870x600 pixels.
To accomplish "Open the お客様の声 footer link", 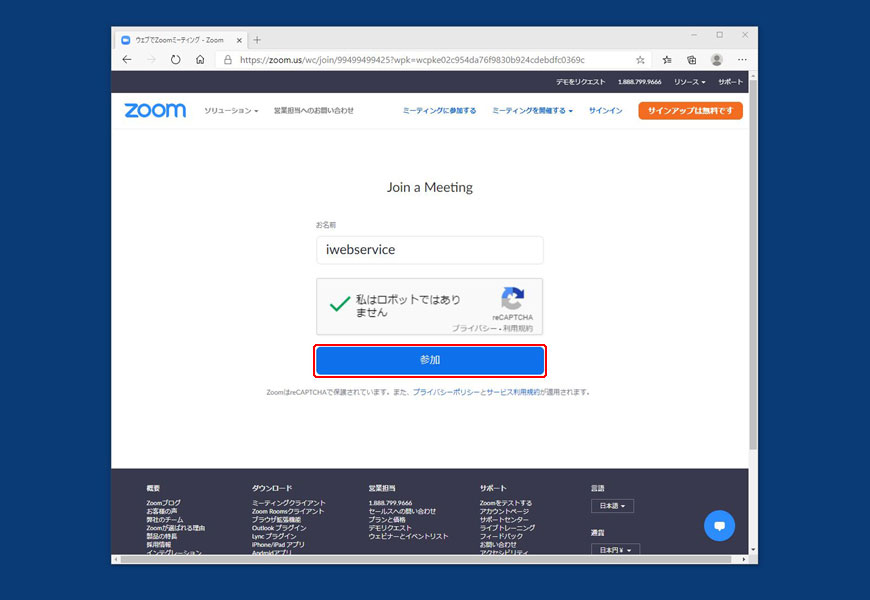I will [x=161, y=511].
